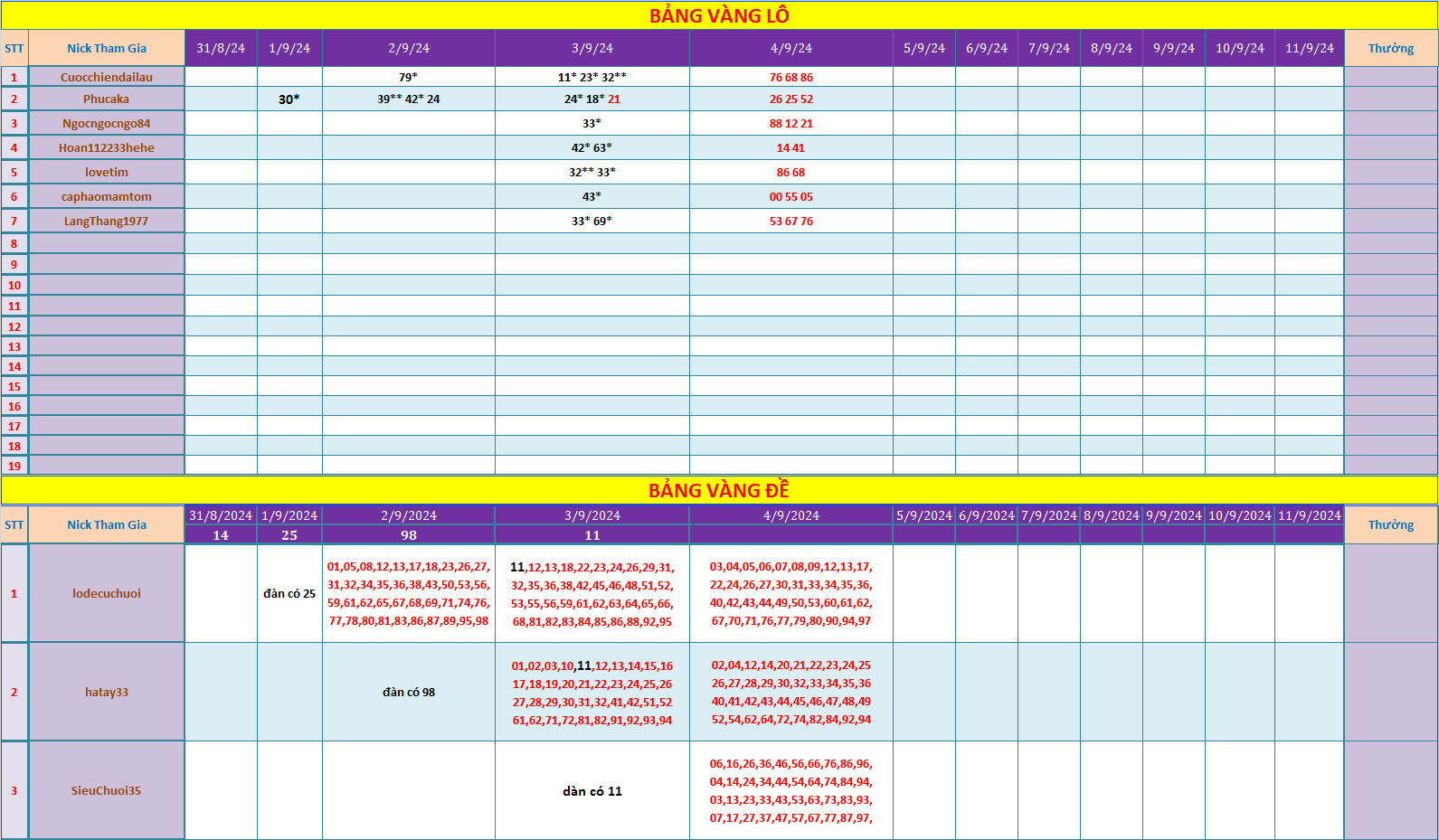Click the cell reading 43*
This screenshot has height=840, width=1439.
[592, 196]
